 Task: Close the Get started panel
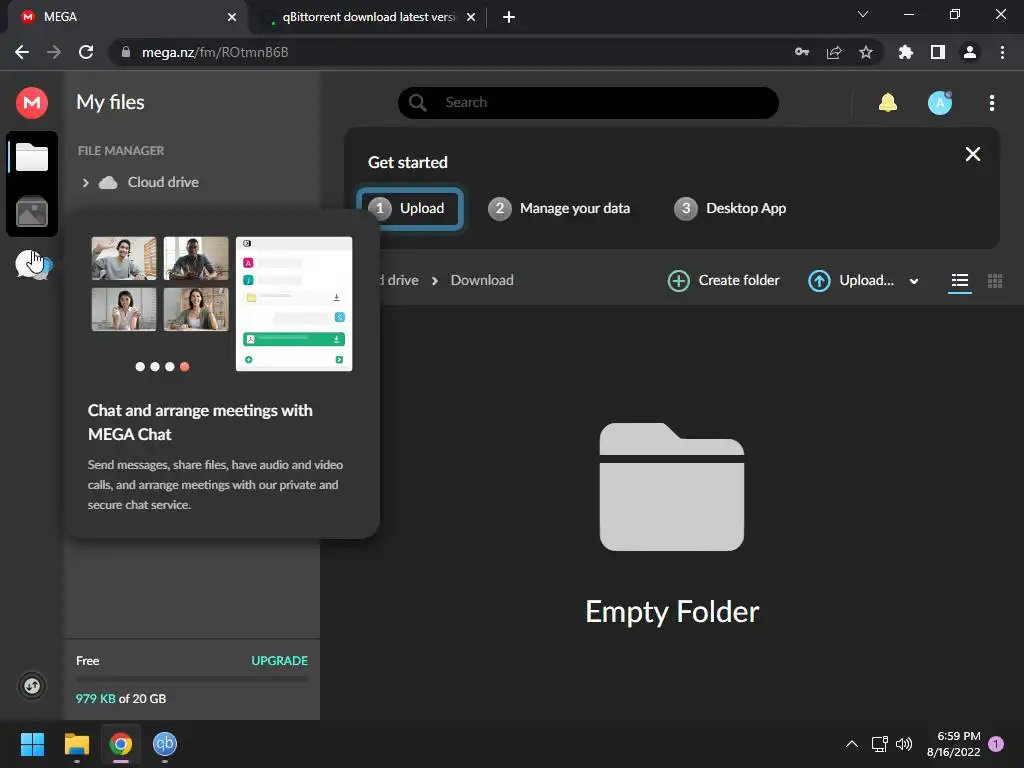972,154
